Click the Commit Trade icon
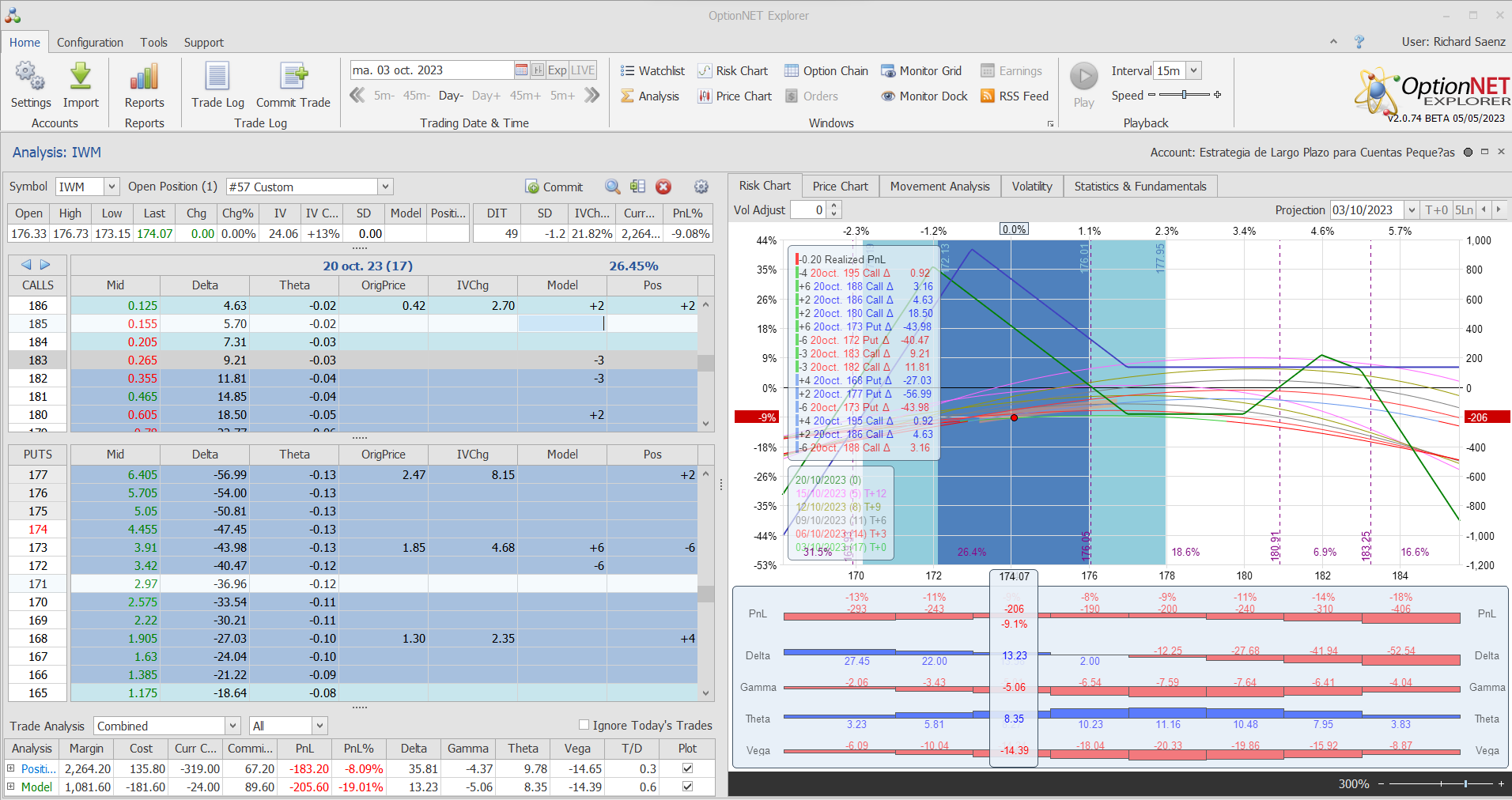 tap(293, 77)
